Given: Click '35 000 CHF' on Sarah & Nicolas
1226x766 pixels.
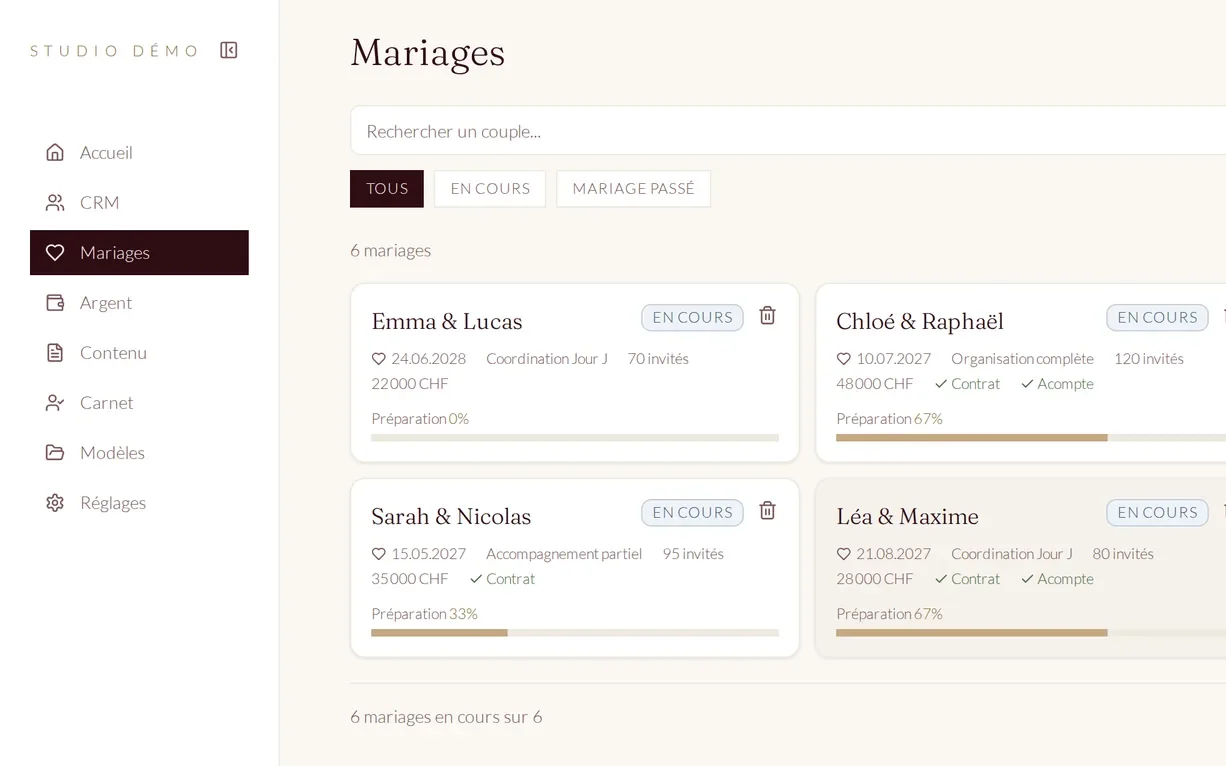Looking at the screenshot, I should coord(410,578).
